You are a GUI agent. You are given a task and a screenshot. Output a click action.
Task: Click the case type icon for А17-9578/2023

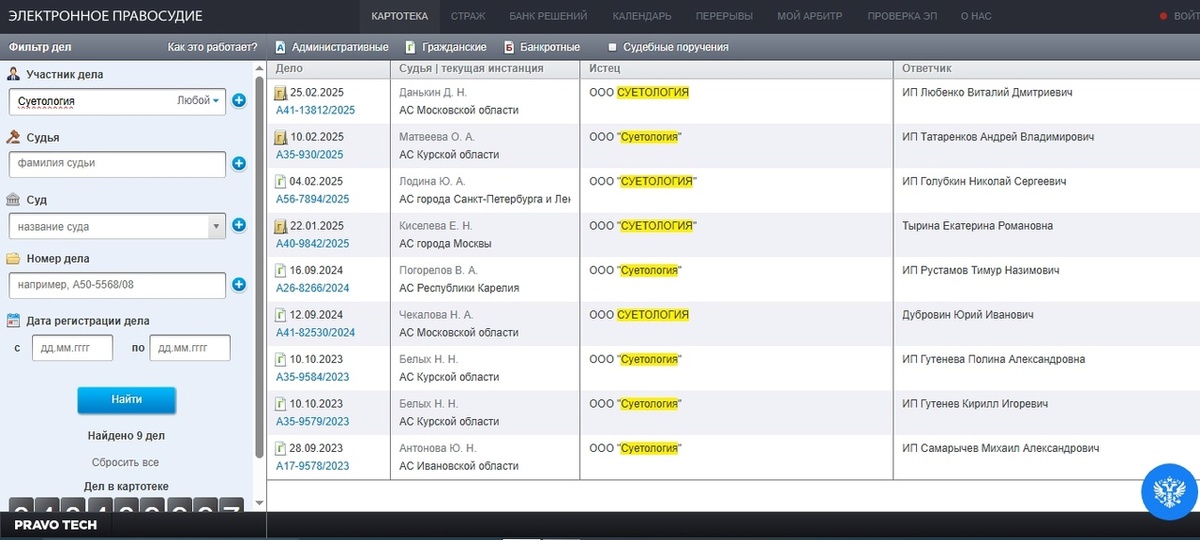[281, 449]
